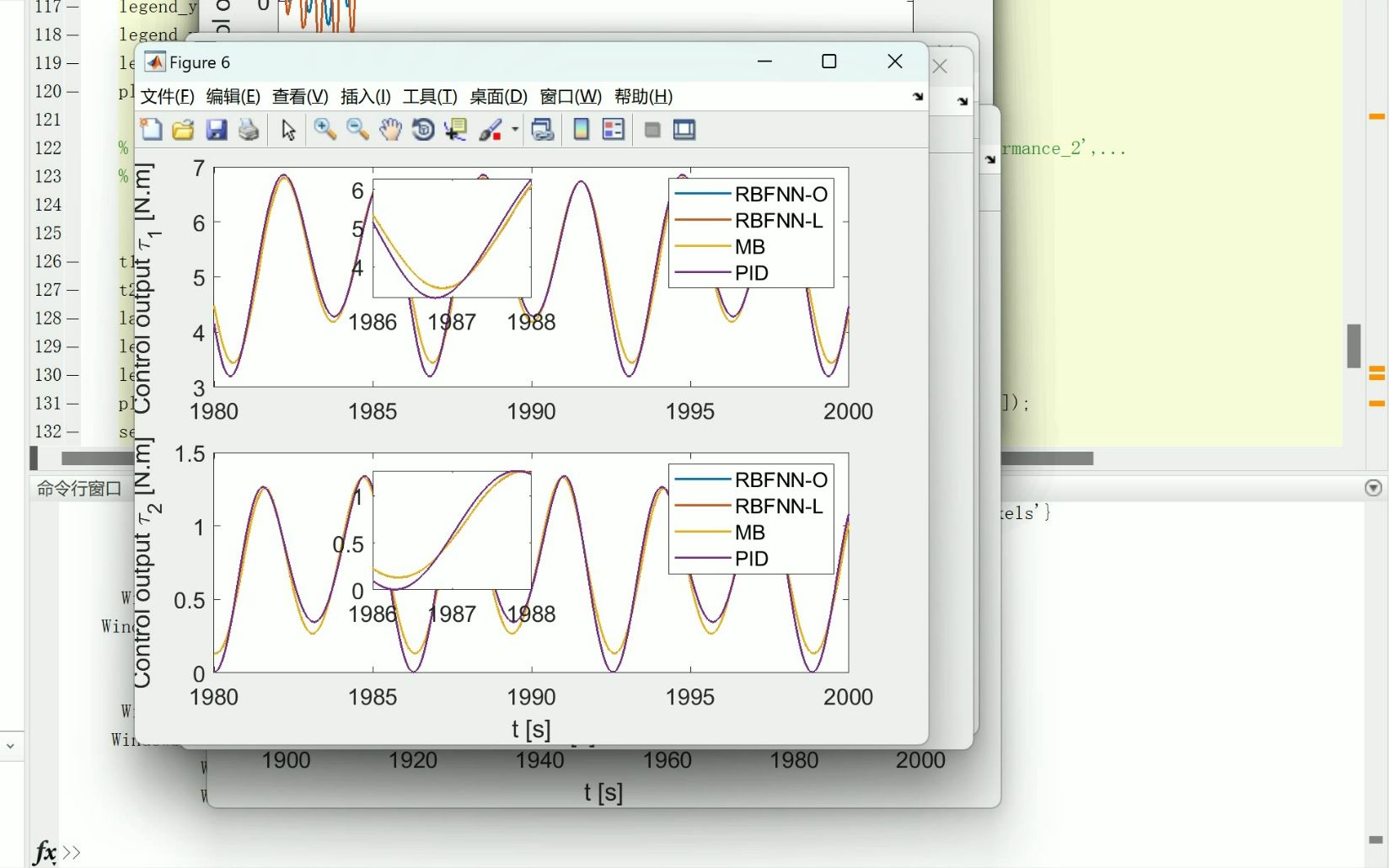
Task: Click the Hide Plot Tools icon
Action: (652, 130)
